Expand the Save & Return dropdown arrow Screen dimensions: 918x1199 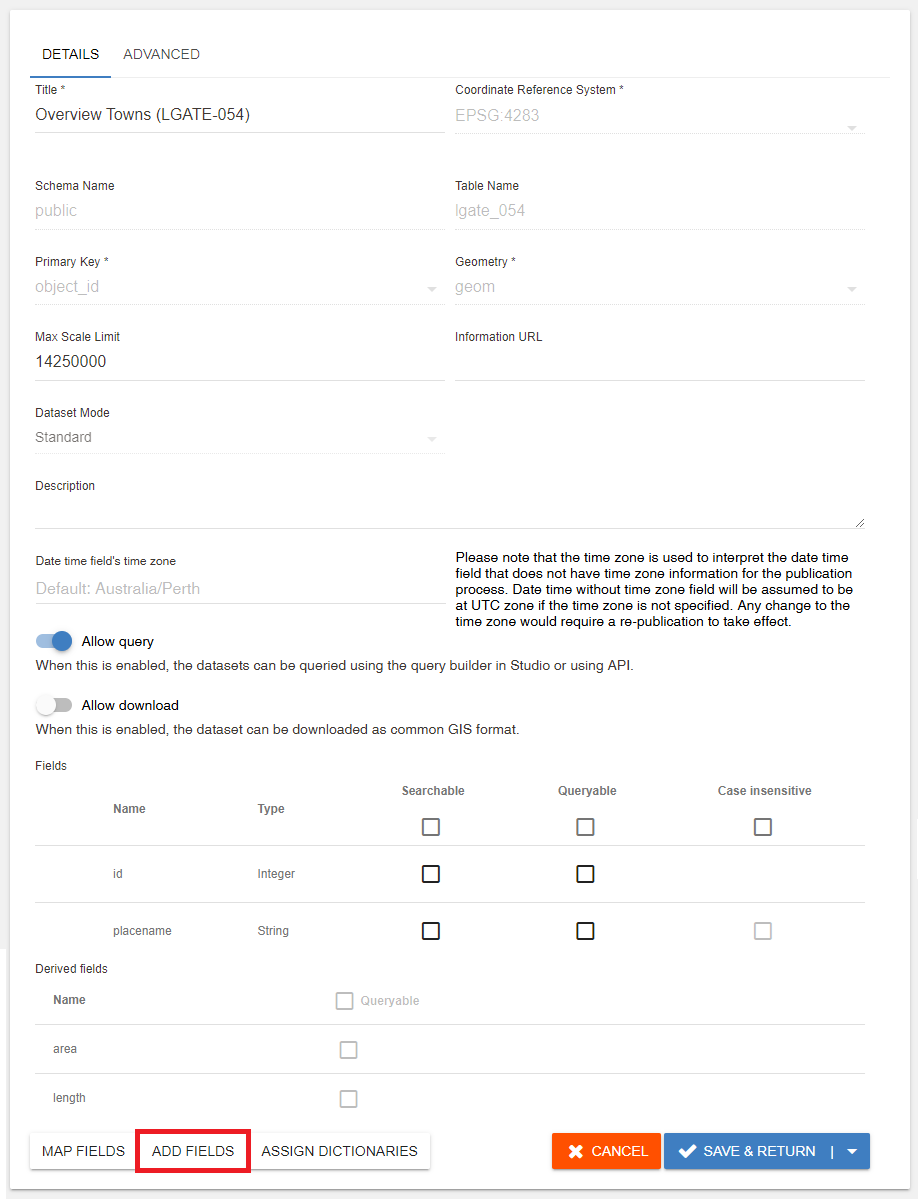(849, 1151)
